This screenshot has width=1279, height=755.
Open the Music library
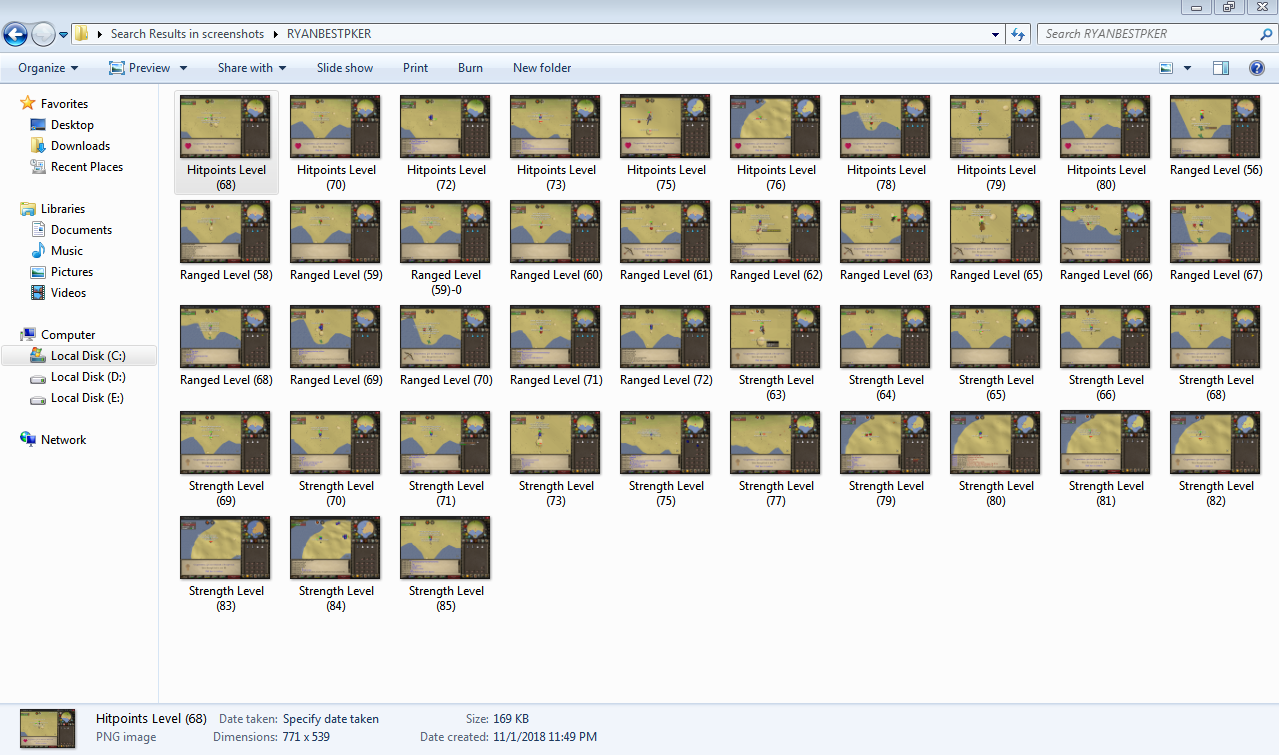[67, 251]
